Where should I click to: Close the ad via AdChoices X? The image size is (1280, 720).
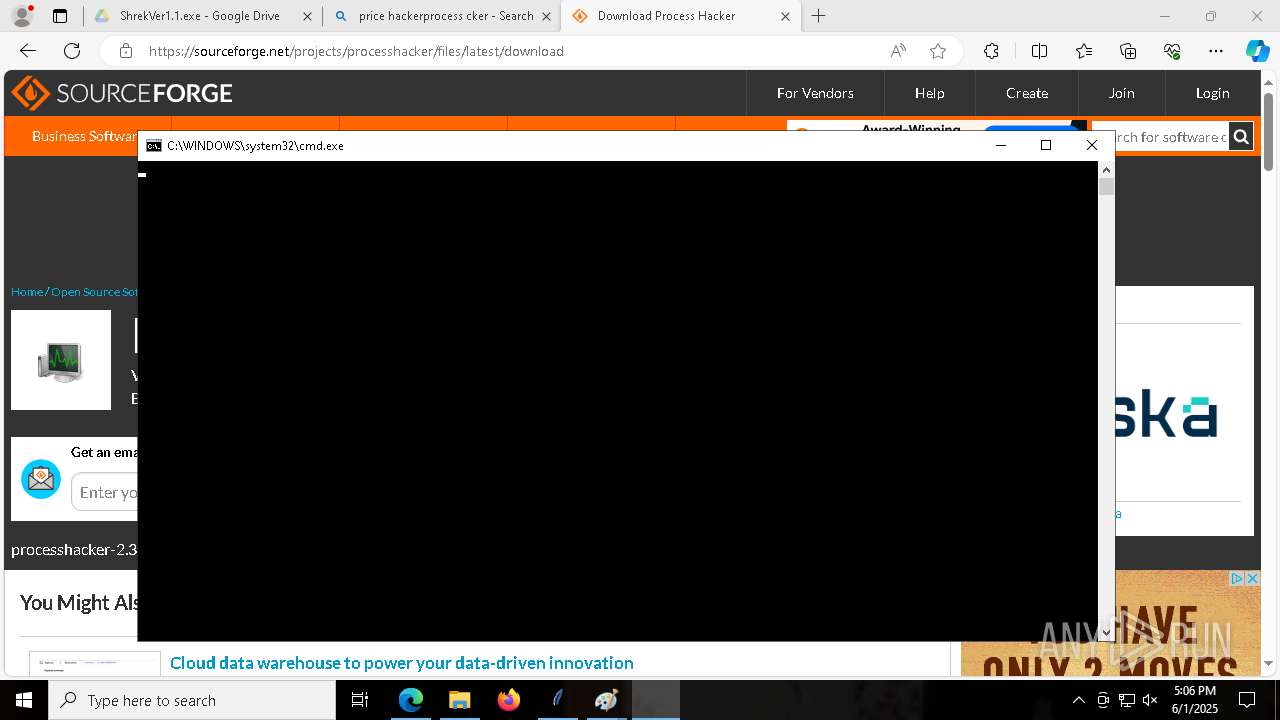pyautogui.click(x=1252, y=578)
